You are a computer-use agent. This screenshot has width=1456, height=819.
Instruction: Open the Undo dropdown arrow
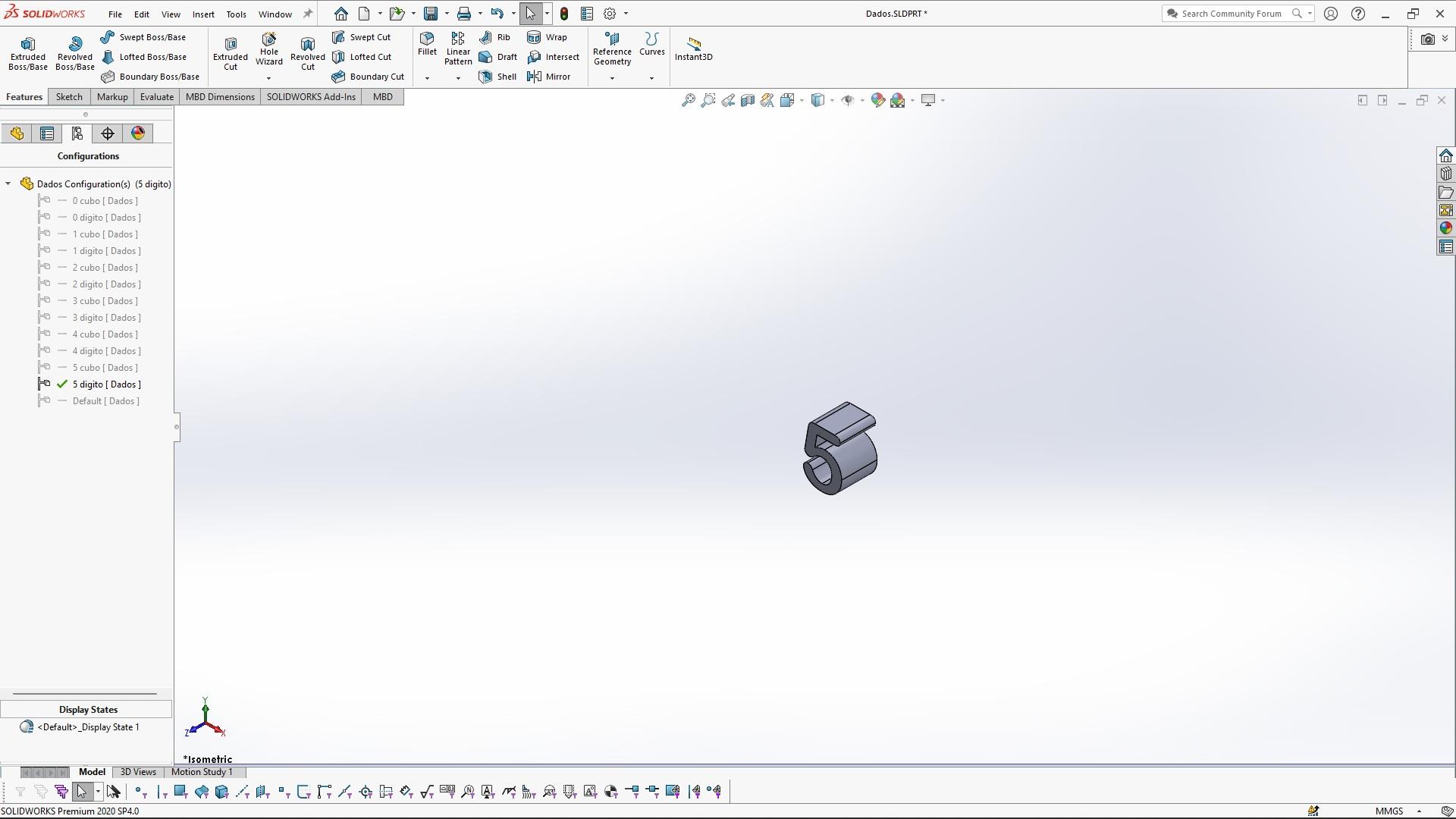coord(513,14)
